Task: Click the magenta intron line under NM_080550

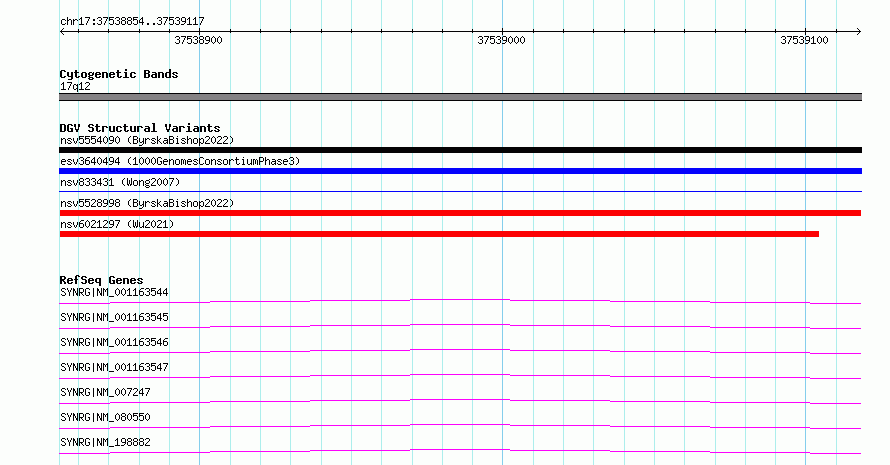Action: (460, 425)
